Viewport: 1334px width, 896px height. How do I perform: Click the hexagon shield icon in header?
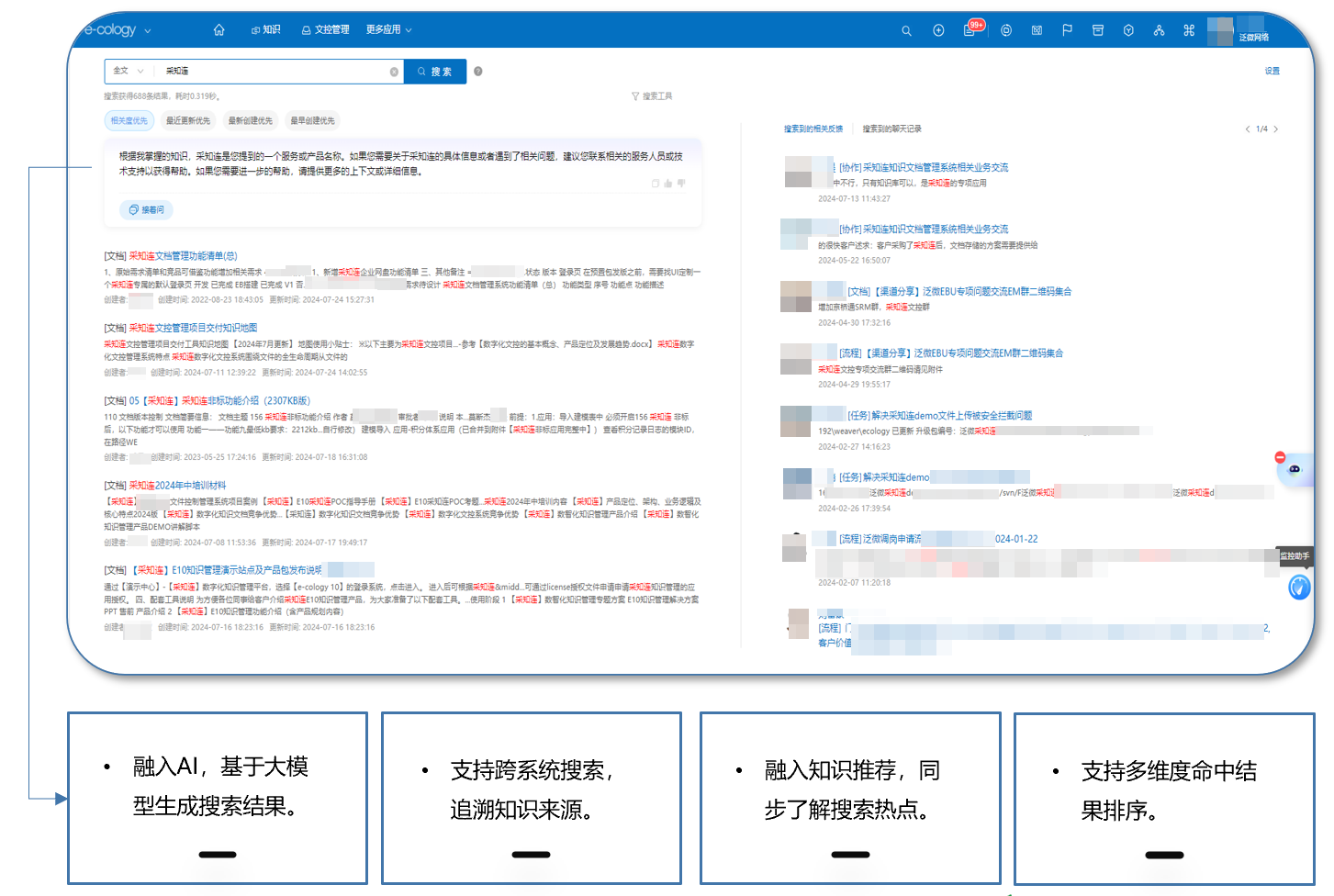pos(1128,30)
